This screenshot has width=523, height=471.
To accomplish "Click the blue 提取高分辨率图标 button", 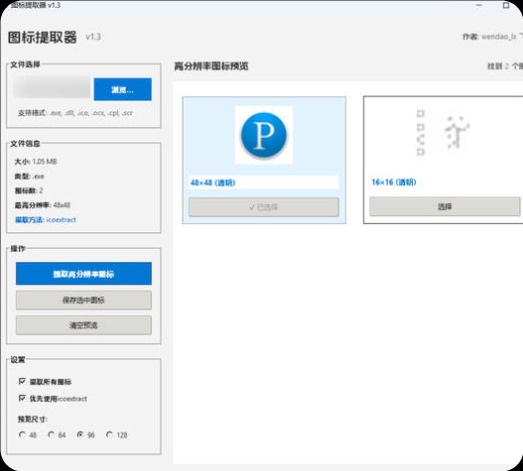I will pos(83,274).
